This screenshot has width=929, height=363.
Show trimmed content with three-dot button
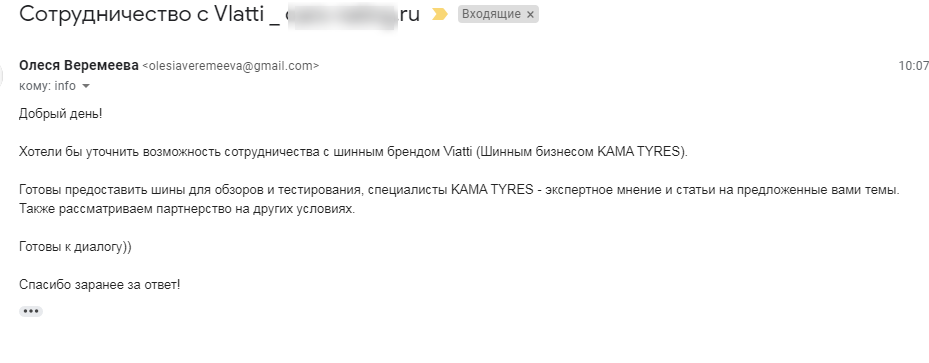click(31, 311)
